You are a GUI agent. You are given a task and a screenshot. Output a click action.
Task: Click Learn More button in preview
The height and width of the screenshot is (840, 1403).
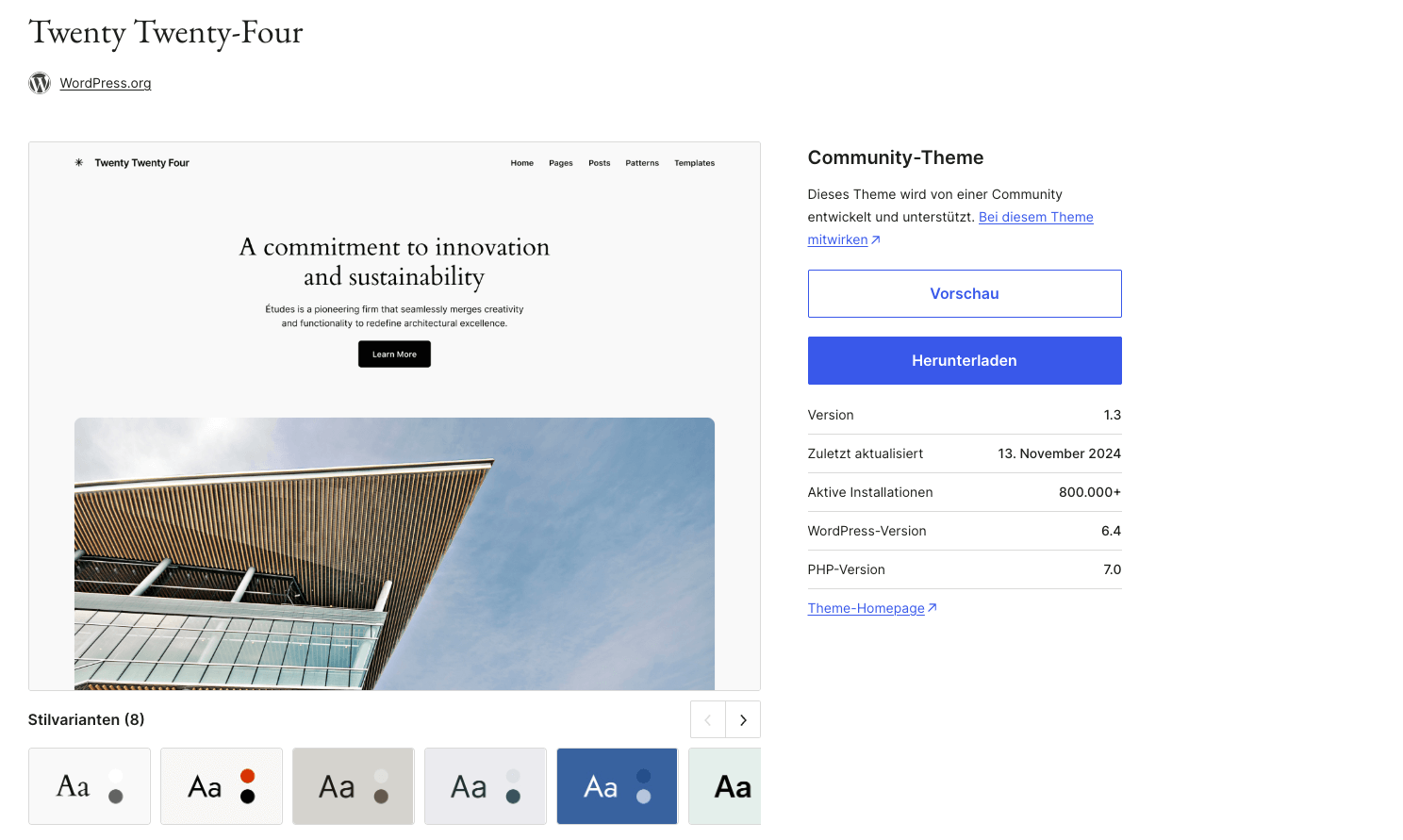click(394, 354)
